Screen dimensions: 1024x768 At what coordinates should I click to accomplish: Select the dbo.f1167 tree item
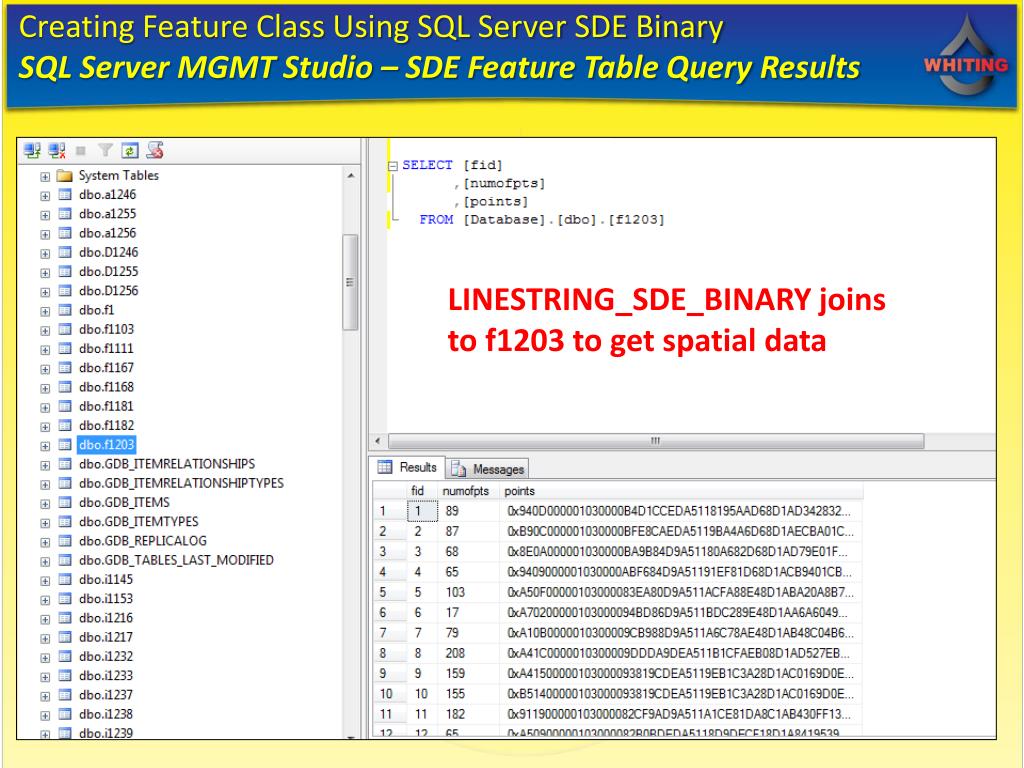click(106, 368)
